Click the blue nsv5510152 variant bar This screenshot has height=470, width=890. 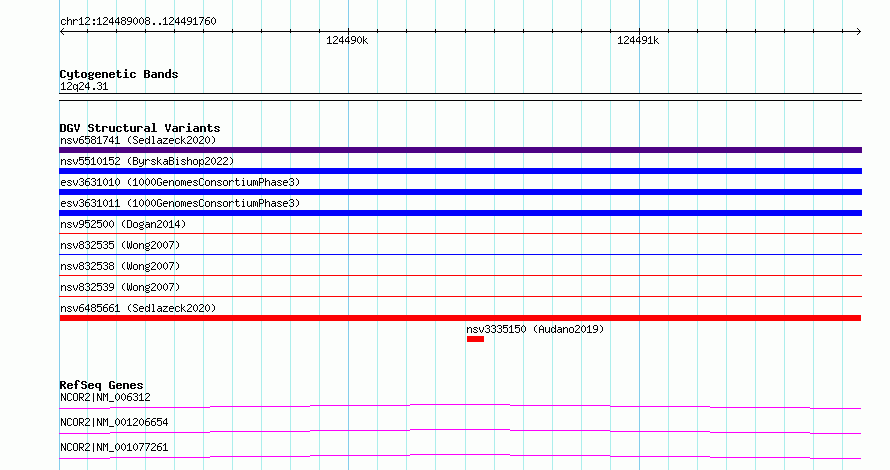460,171
